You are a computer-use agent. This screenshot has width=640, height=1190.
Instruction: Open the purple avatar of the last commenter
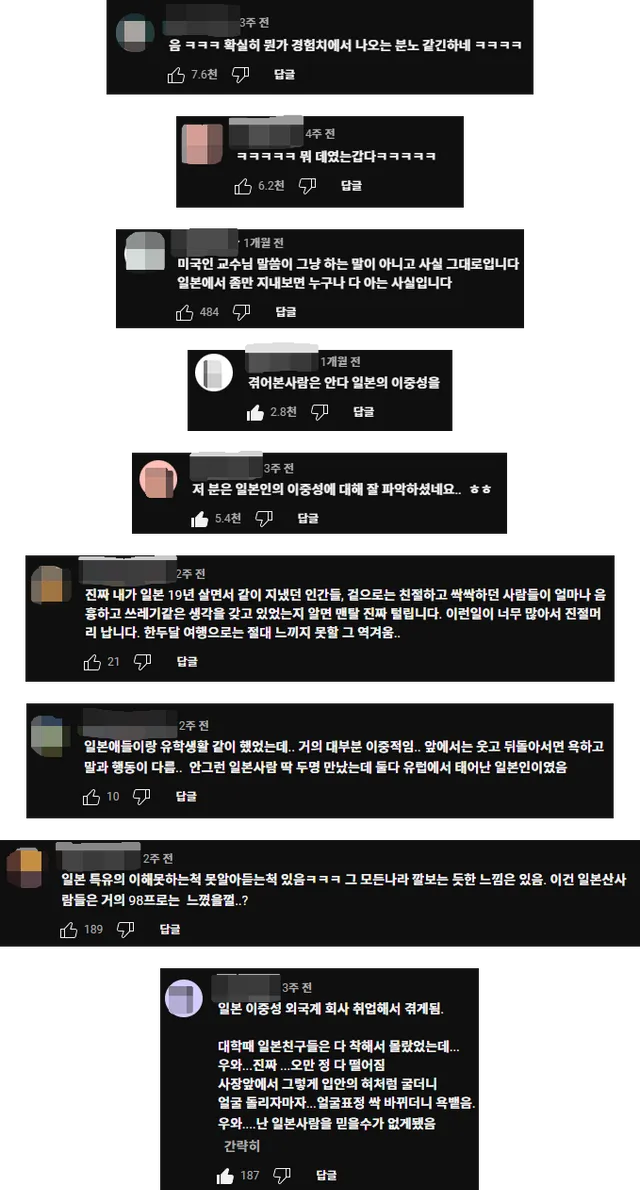(x=184, y=998)
